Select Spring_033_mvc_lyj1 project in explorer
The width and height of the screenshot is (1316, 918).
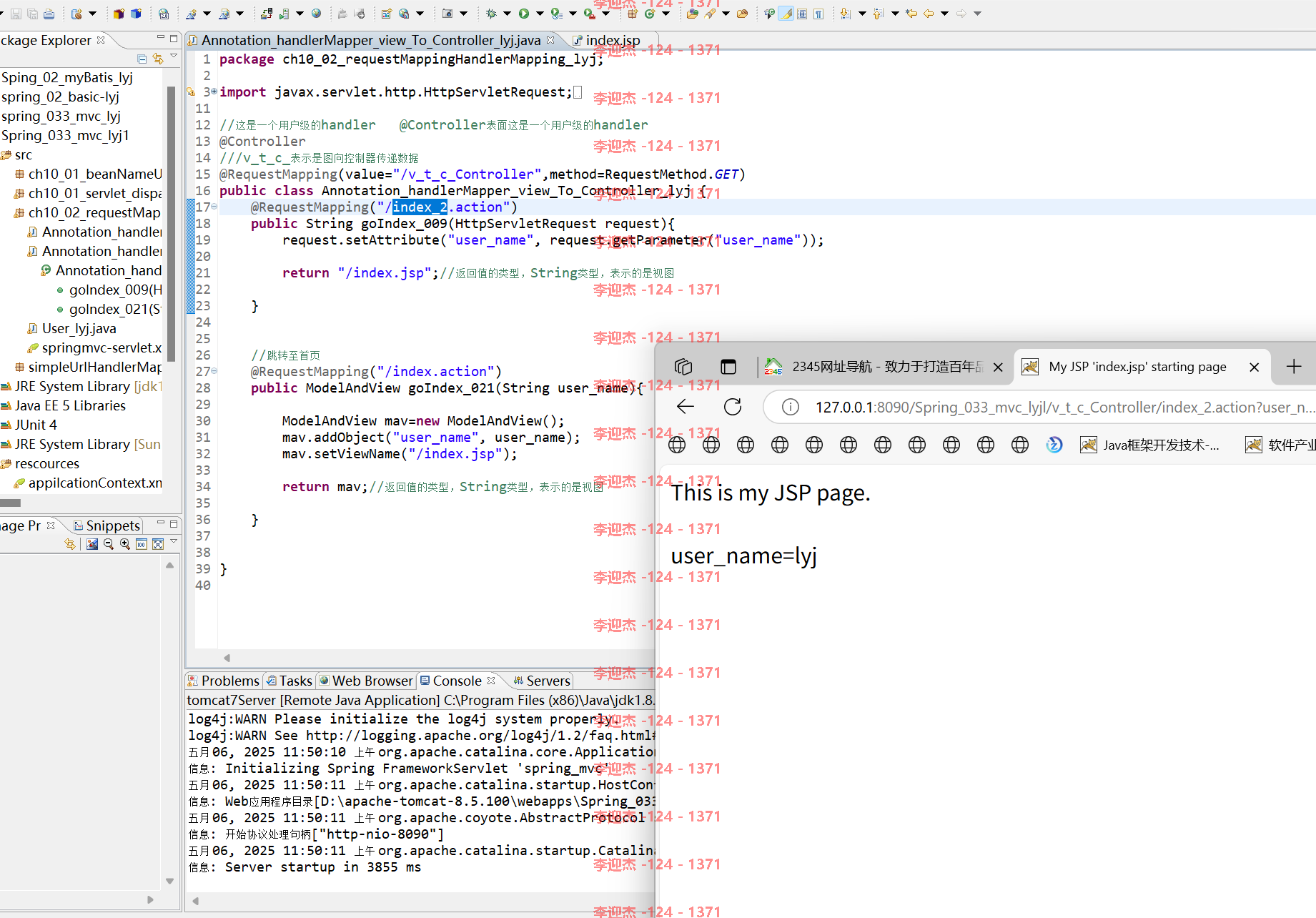coord(65,135)
